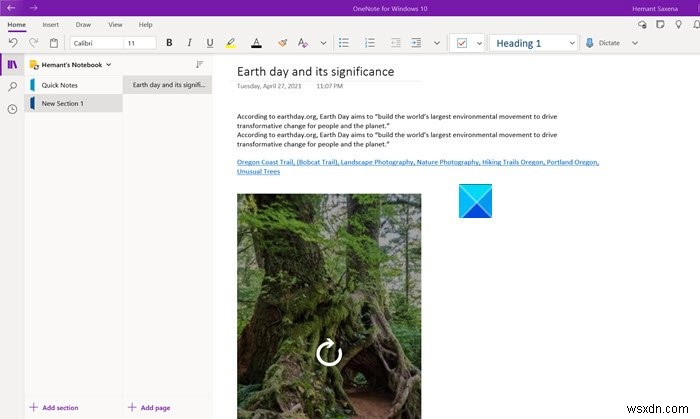Open the sync status cloud icon
The width and height of the screenshot is (700, 419).
[x=642, y=25]
